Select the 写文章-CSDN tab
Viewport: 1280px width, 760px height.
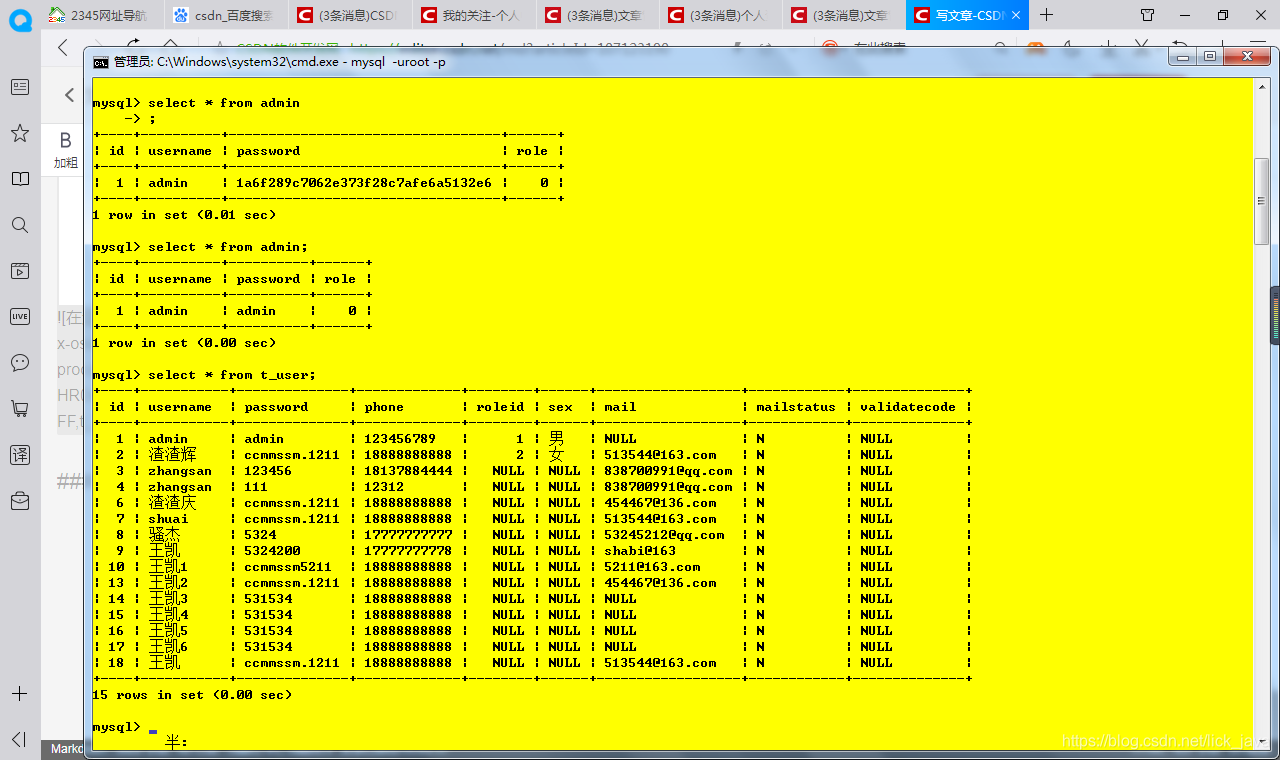click(965, 15)
